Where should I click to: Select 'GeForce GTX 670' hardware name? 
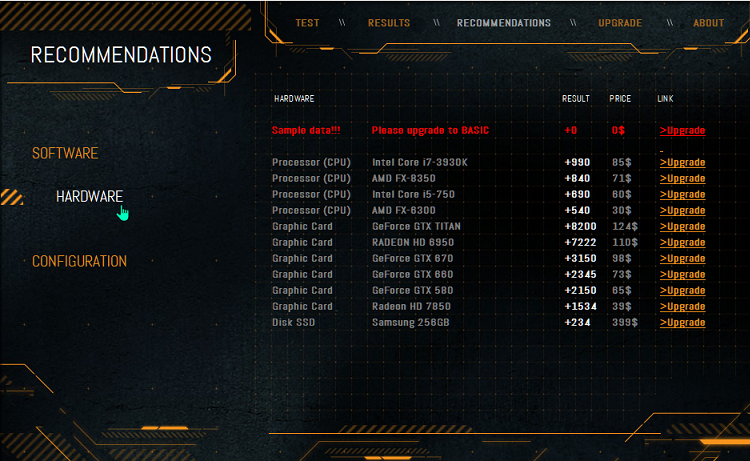[x=412, y=258]
